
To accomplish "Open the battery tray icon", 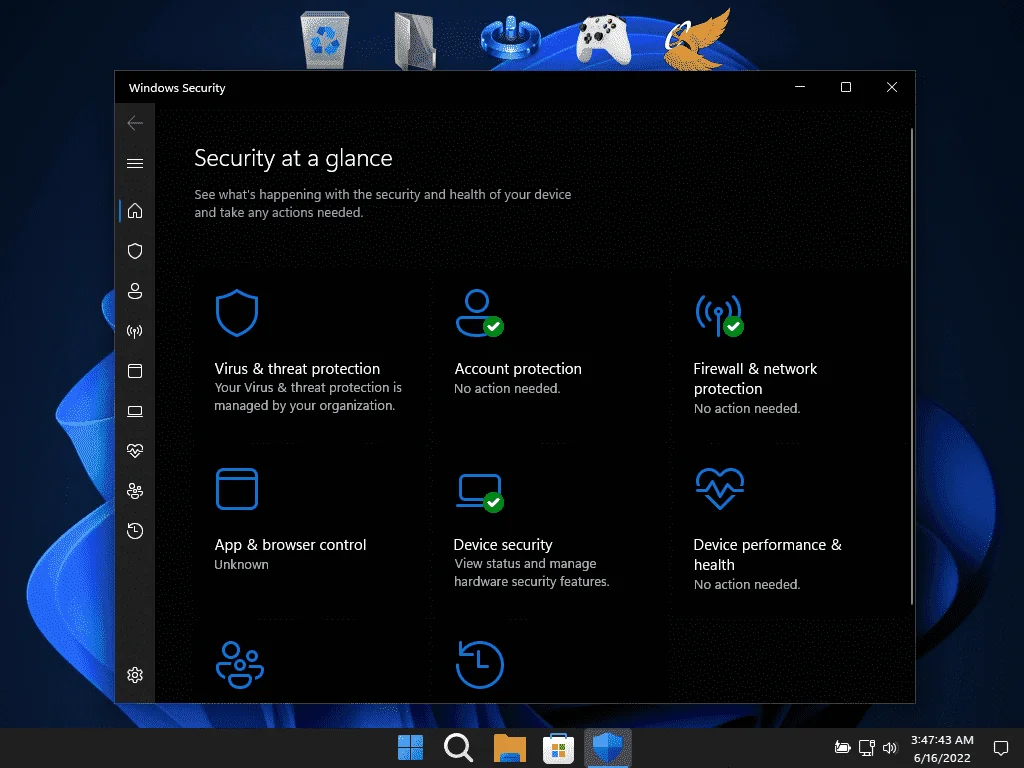I will tap(842, 748).
